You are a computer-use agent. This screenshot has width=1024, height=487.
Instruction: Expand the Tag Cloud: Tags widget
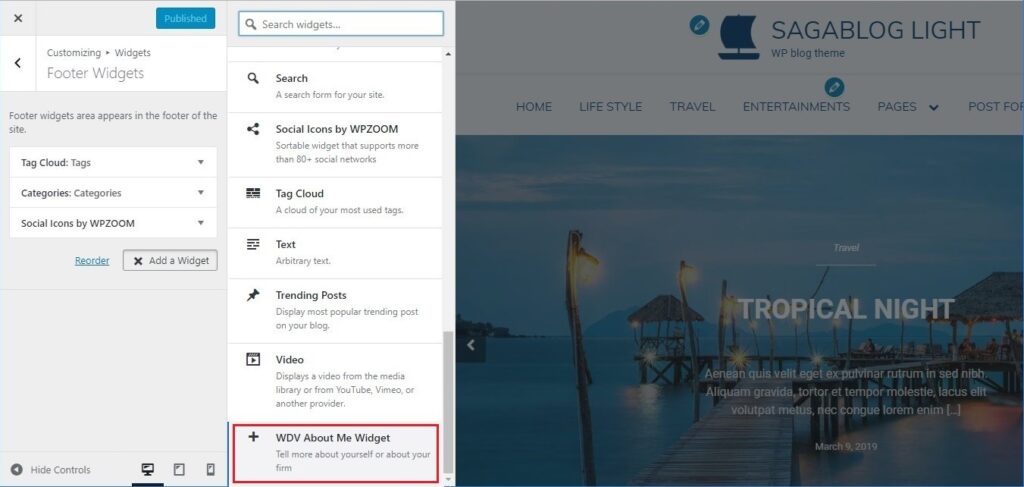114,163
